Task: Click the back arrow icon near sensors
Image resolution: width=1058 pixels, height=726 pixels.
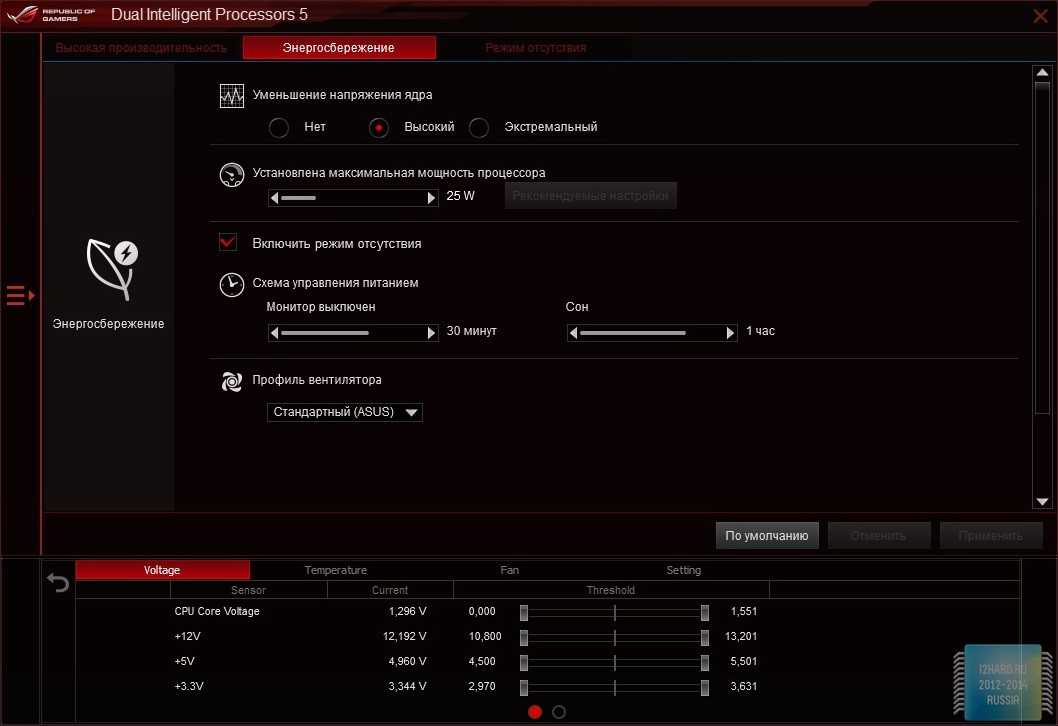Action: 58,583
